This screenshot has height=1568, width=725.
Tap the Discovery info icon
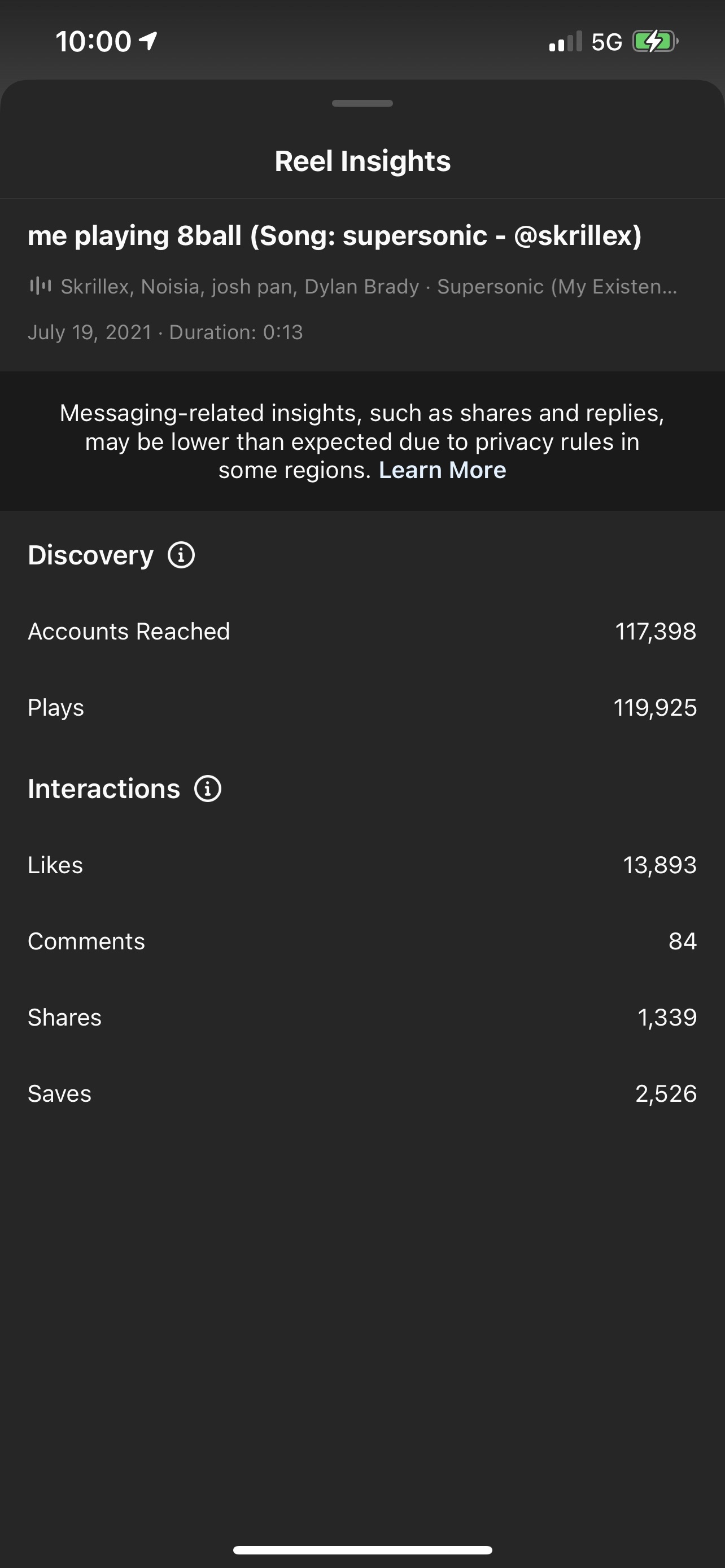[181, 555]
